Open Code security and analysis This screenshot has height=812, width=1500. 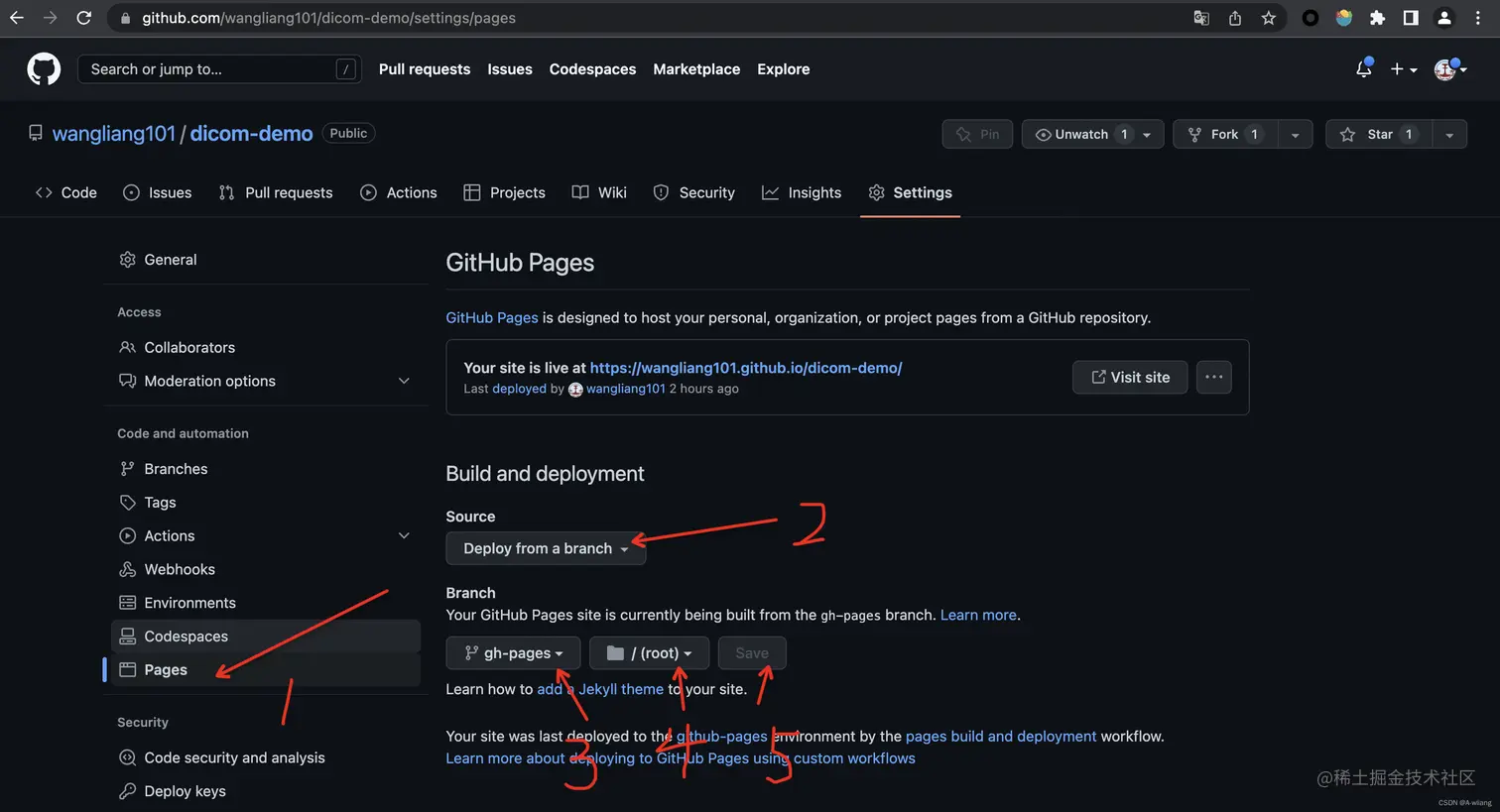click(x=266, y=757)
